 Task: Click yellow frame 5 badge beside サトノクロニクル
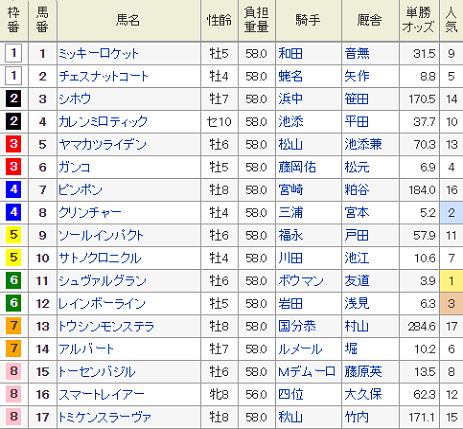pos(13,257)
